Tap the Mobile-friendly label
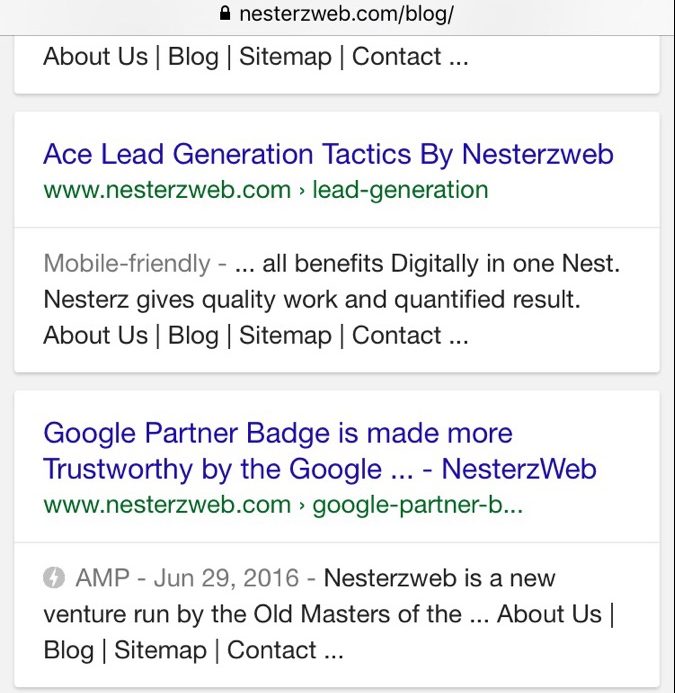This screenshot has width=675, height=693. coord(127,263)
